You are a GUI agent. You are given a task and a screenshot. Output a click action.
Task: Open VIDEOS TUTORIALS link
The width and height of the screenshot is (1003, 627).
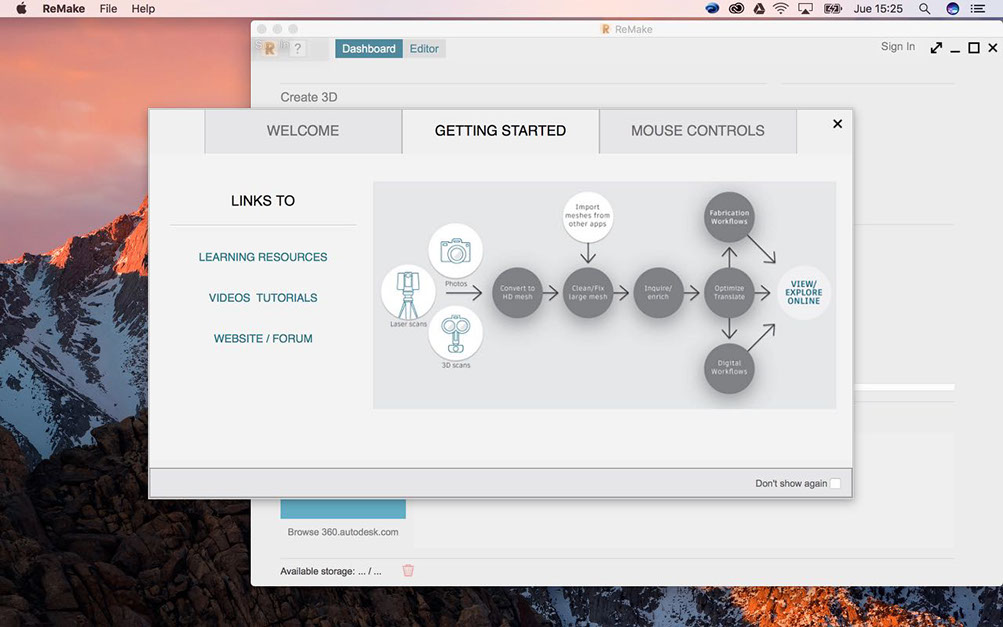coord(263,298)
